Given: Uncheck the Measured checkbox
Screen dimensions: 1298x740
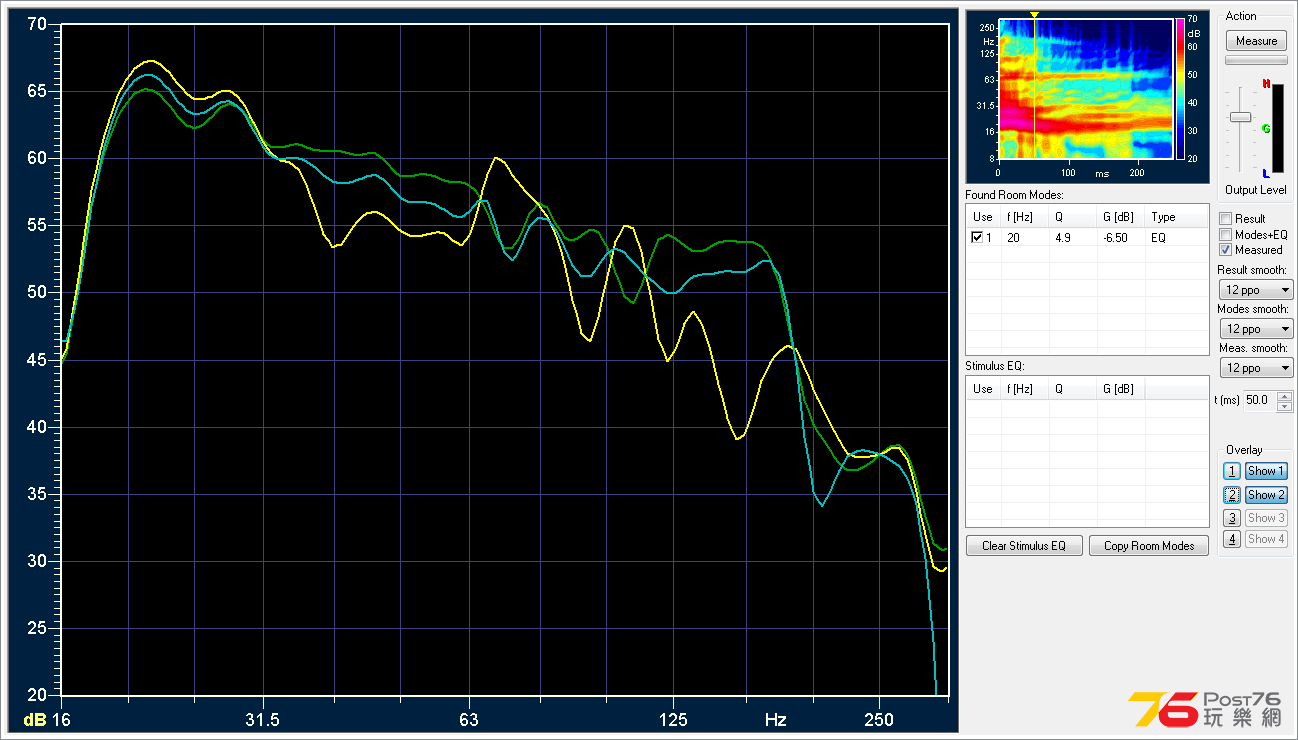Looking at the screenshot, I should click(x=1226, y=250).
